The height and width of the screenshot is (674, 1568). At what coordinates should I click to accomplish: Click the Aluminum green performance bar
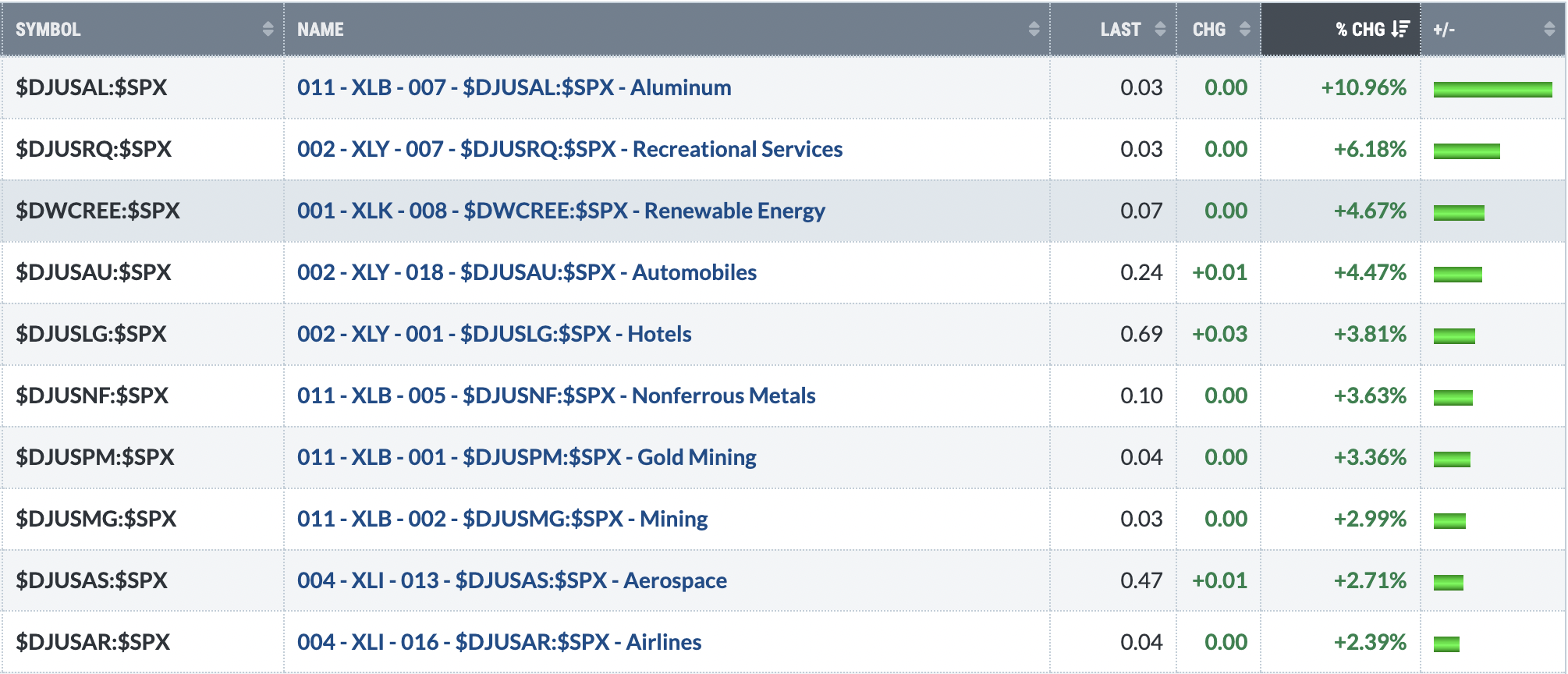(x=1492, y=90)
